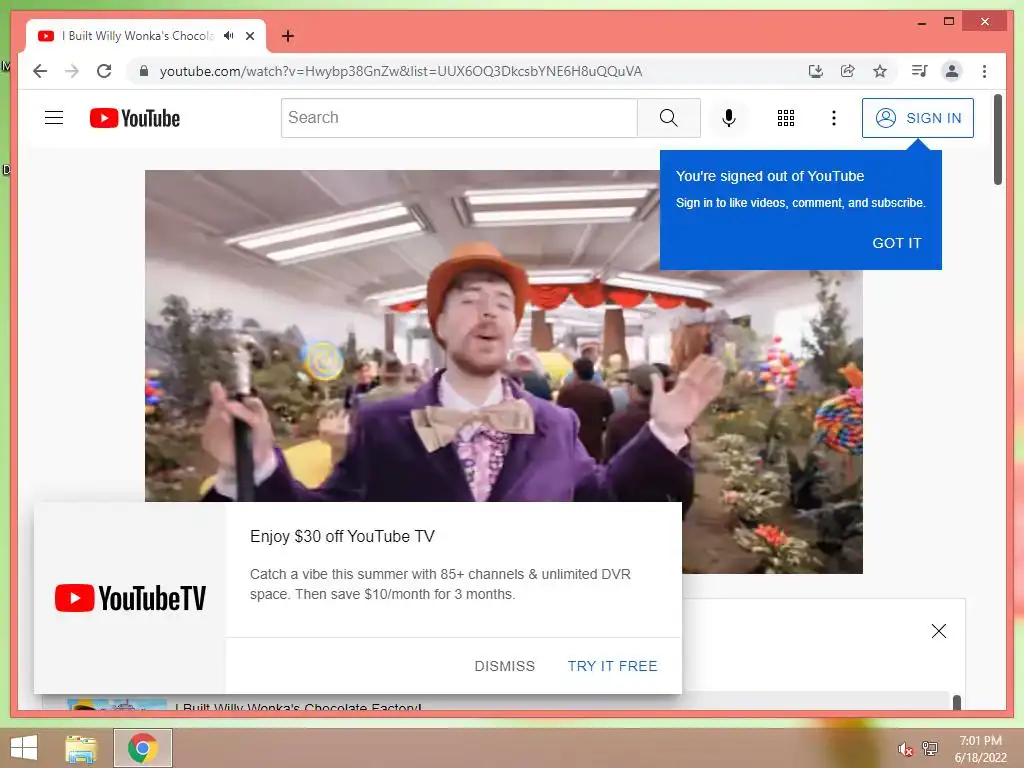Click Chrome icon in taskbar
Screen dimensions: 1024x768
coord(142,748)
